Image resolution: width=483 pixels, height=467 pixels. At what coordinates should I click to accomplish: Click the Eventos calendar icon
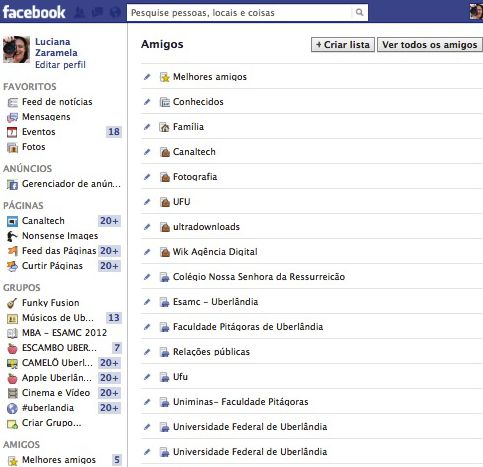tap(12, 132)
